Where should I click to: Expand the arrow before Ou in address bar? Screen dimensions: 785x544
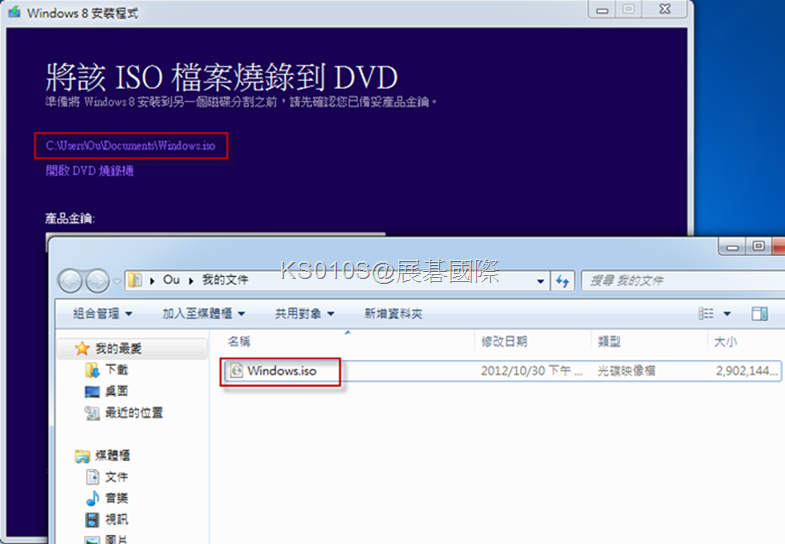pos(152,281)
